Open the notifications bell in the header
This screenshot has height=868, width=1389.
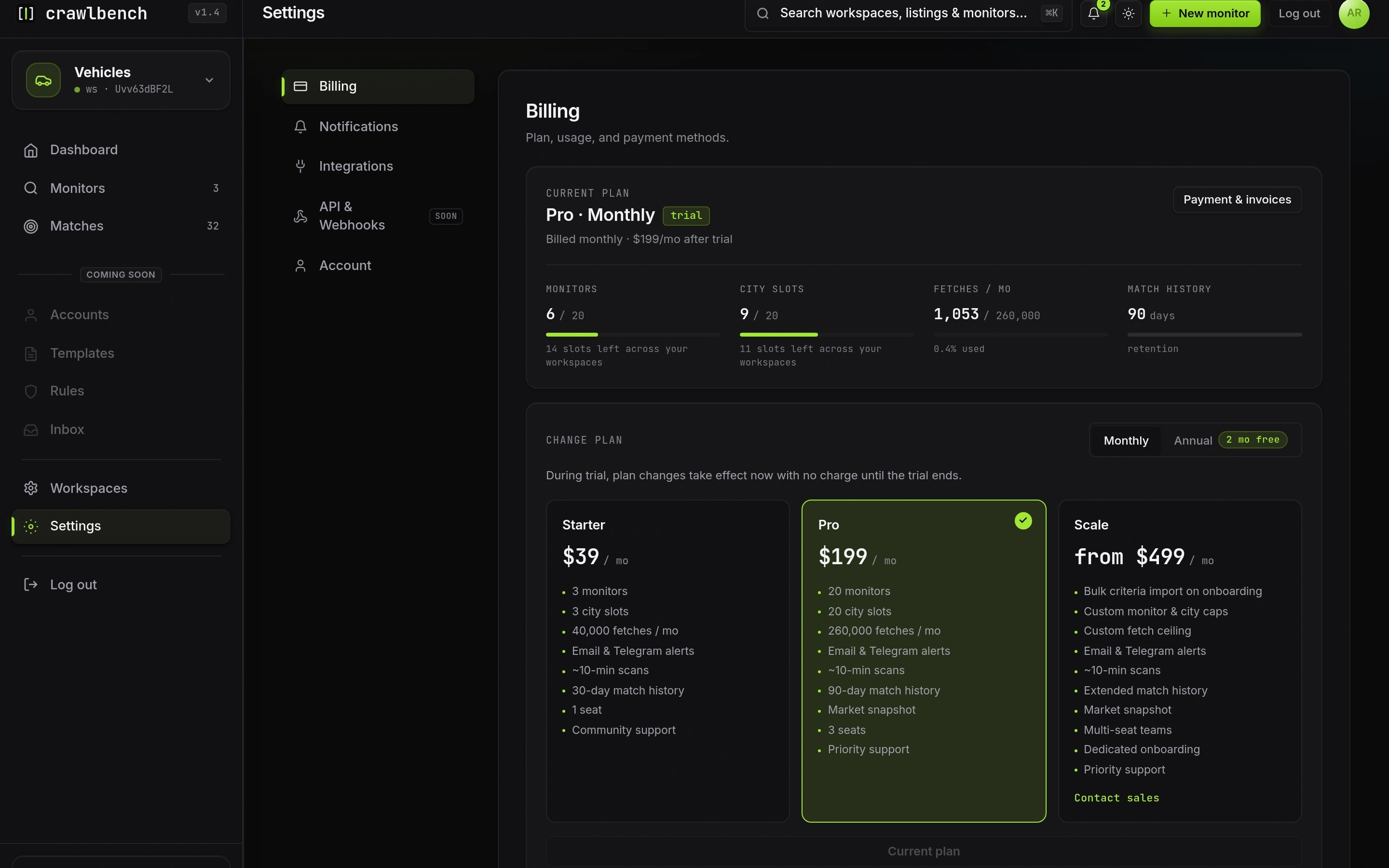(x=1094, y=13)
